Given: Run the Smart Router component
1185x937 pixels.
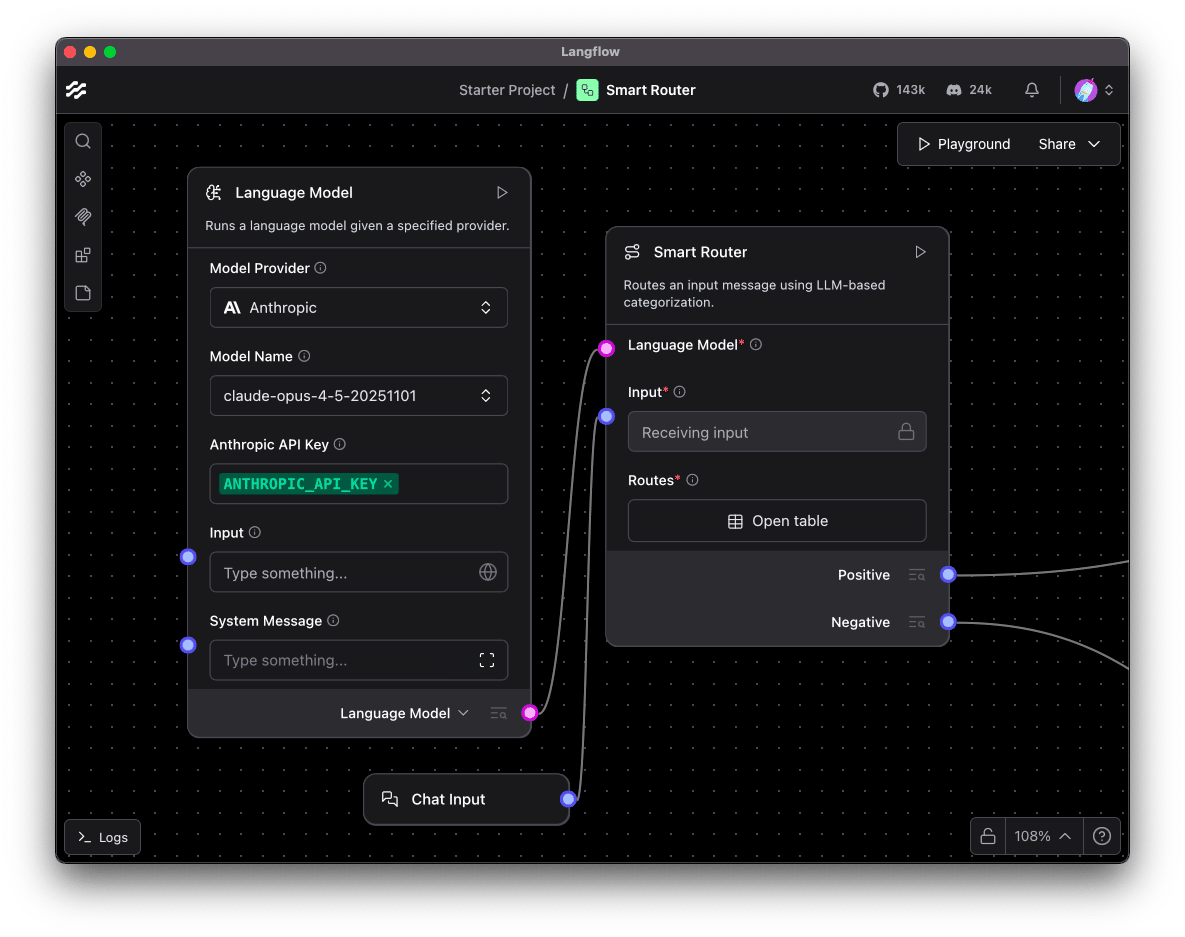Looking at the screenshot, I should [920, 252].
